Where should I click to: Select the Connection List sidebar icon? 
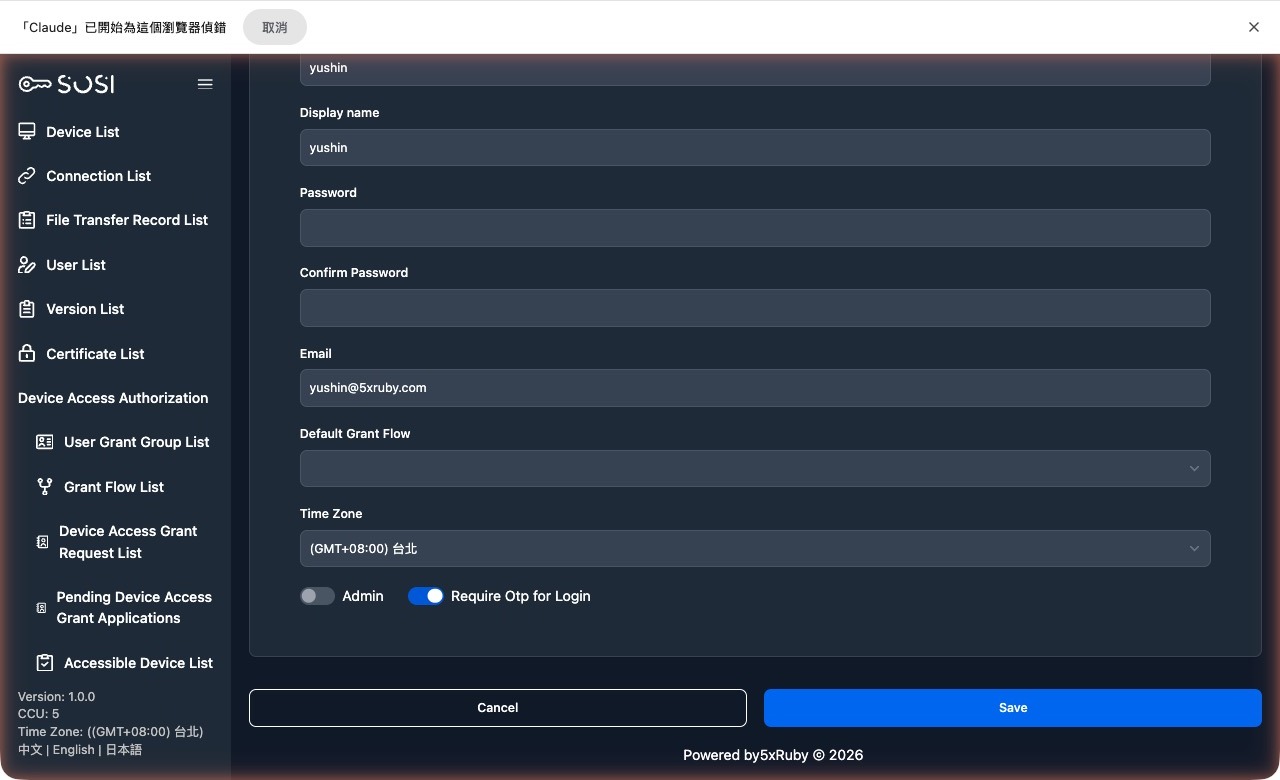[x=27, y=175]
